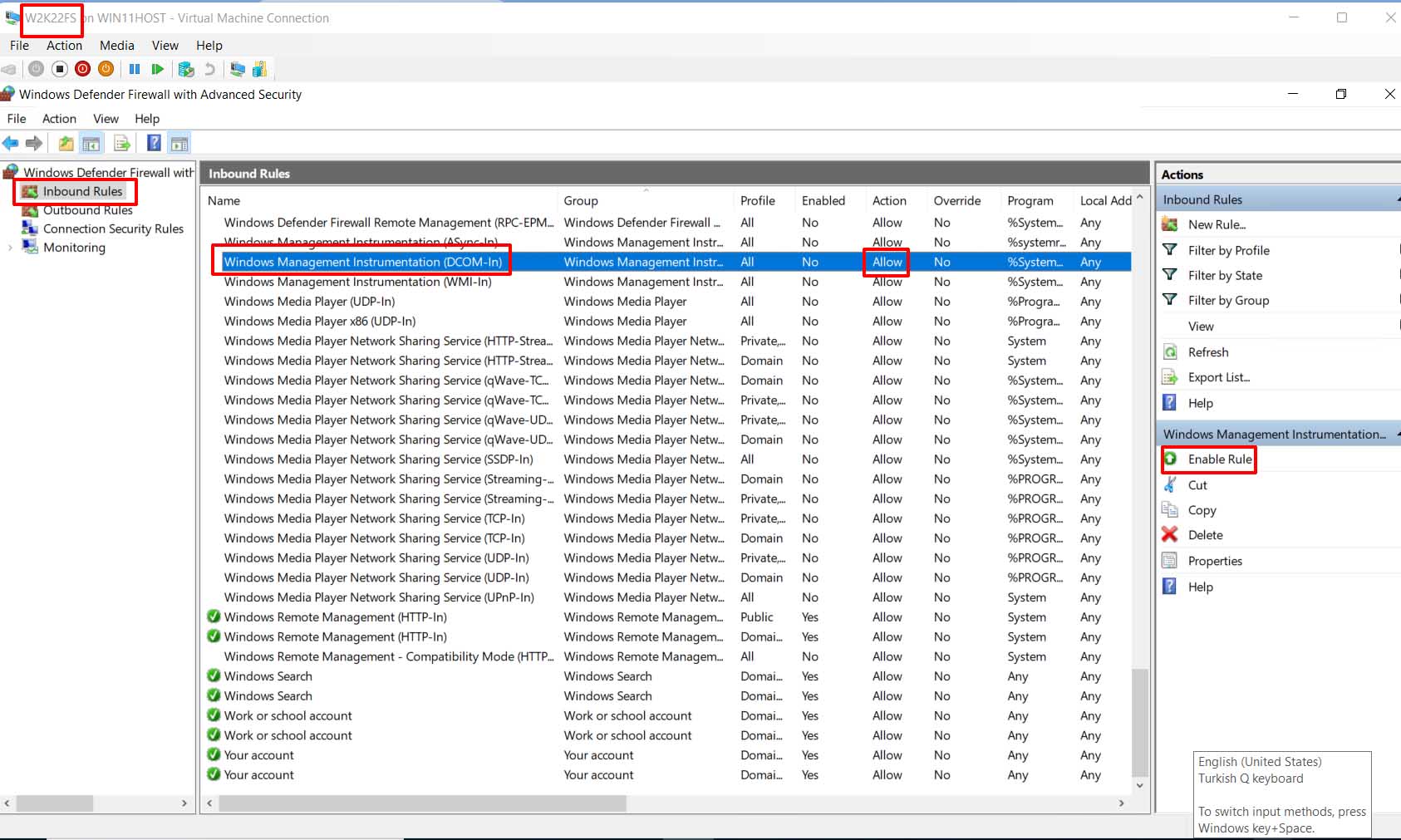1401x840 pixels.
Task: Click the Enhanced Session icon in VM toolbar
Action: click(238, 69)
